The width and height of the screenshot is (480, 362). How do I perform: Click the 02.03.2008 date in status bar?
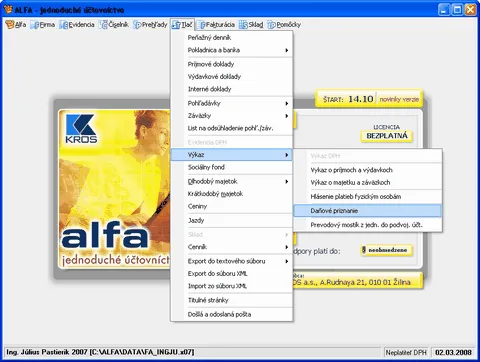453,352
